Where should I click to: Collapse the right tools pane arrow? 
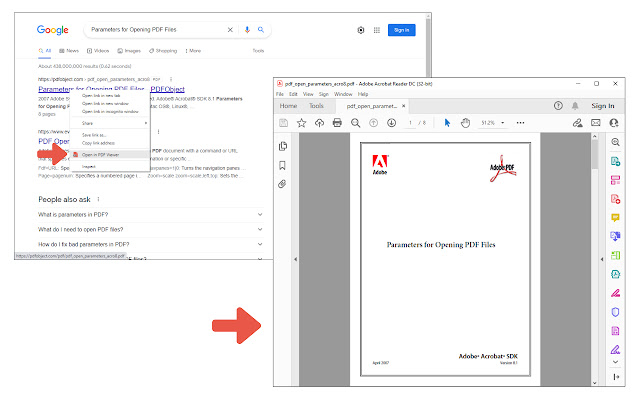point(602,259)
